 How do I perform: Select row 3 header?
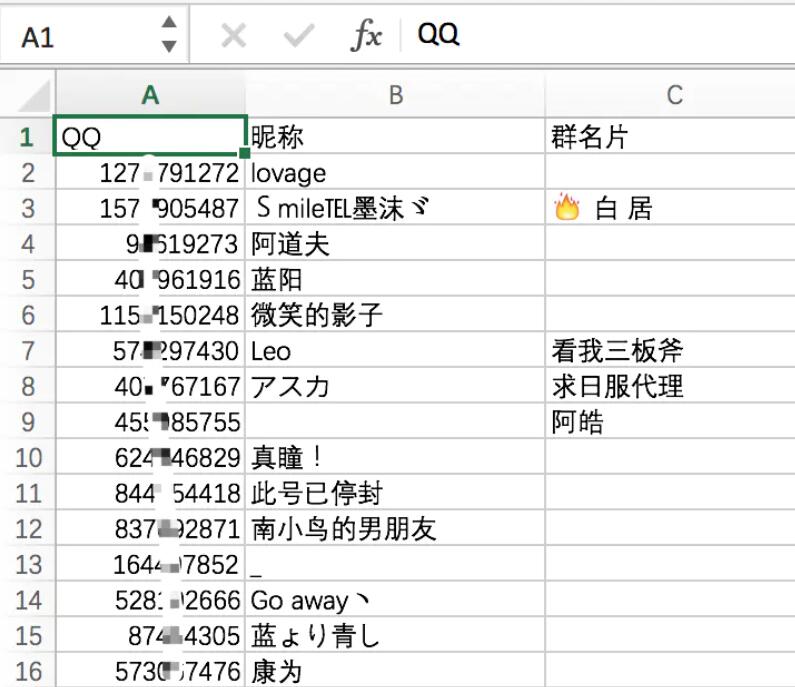27,208
